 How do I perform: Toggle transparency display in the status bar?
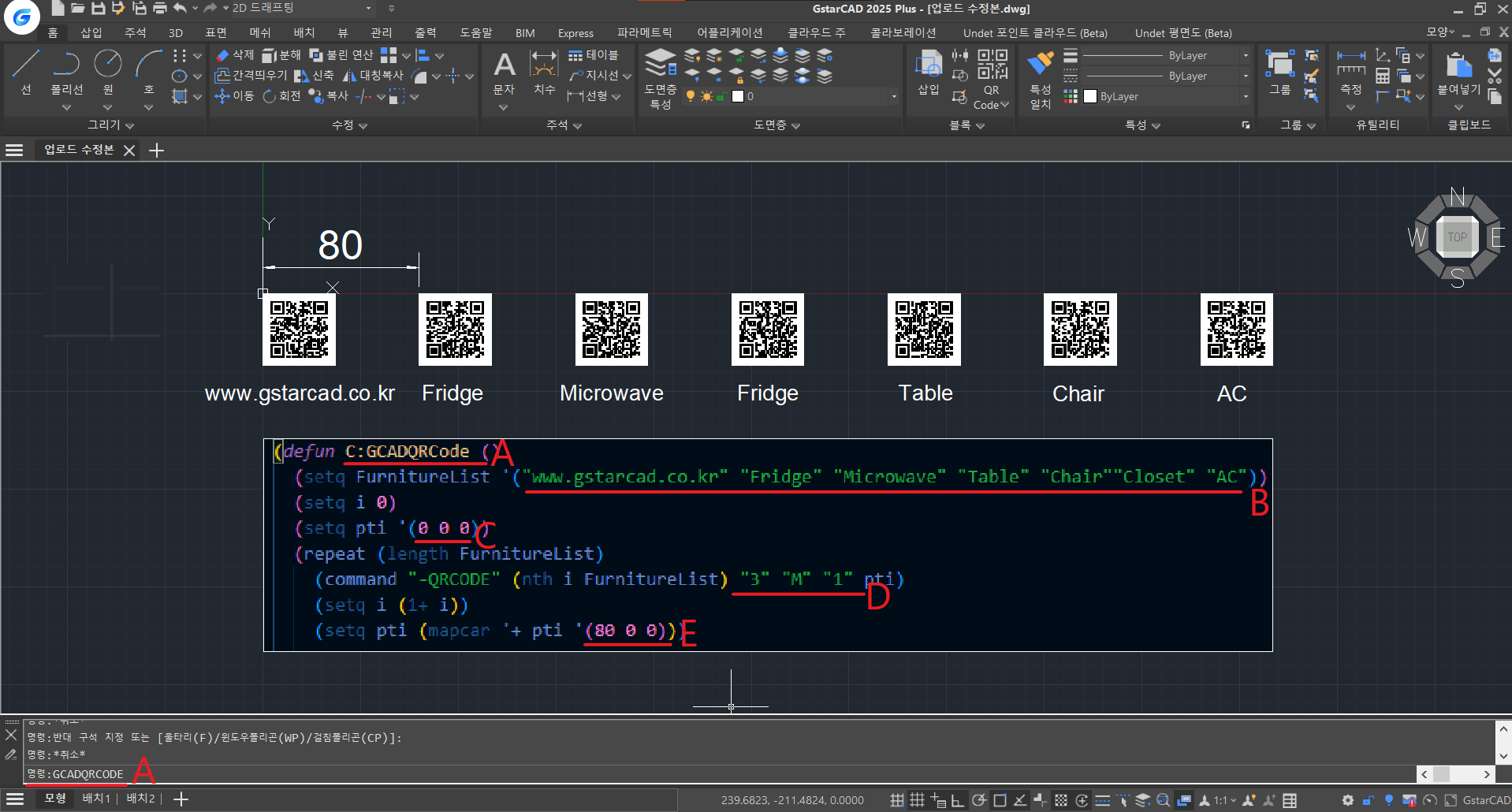coord(1061,800)
